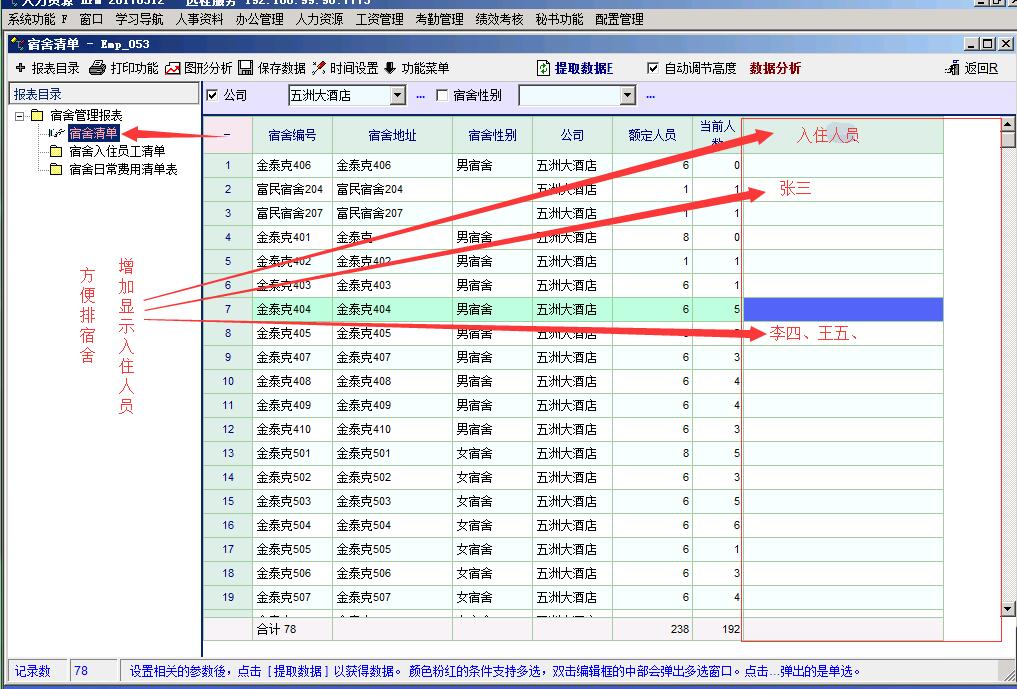Collapse the 宿舍管理报表 tree node
This screenshot has width=1017, height=689.
pos(20,116)
